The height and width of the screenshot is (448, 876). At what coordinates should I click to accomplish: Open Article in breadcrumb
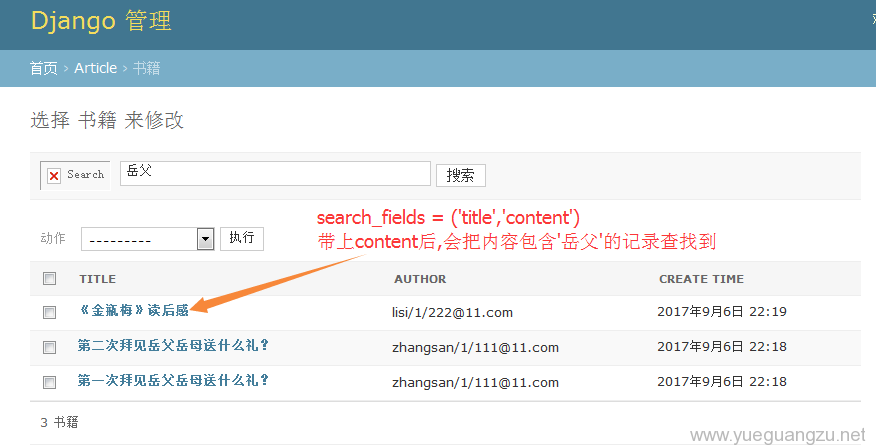96,68
